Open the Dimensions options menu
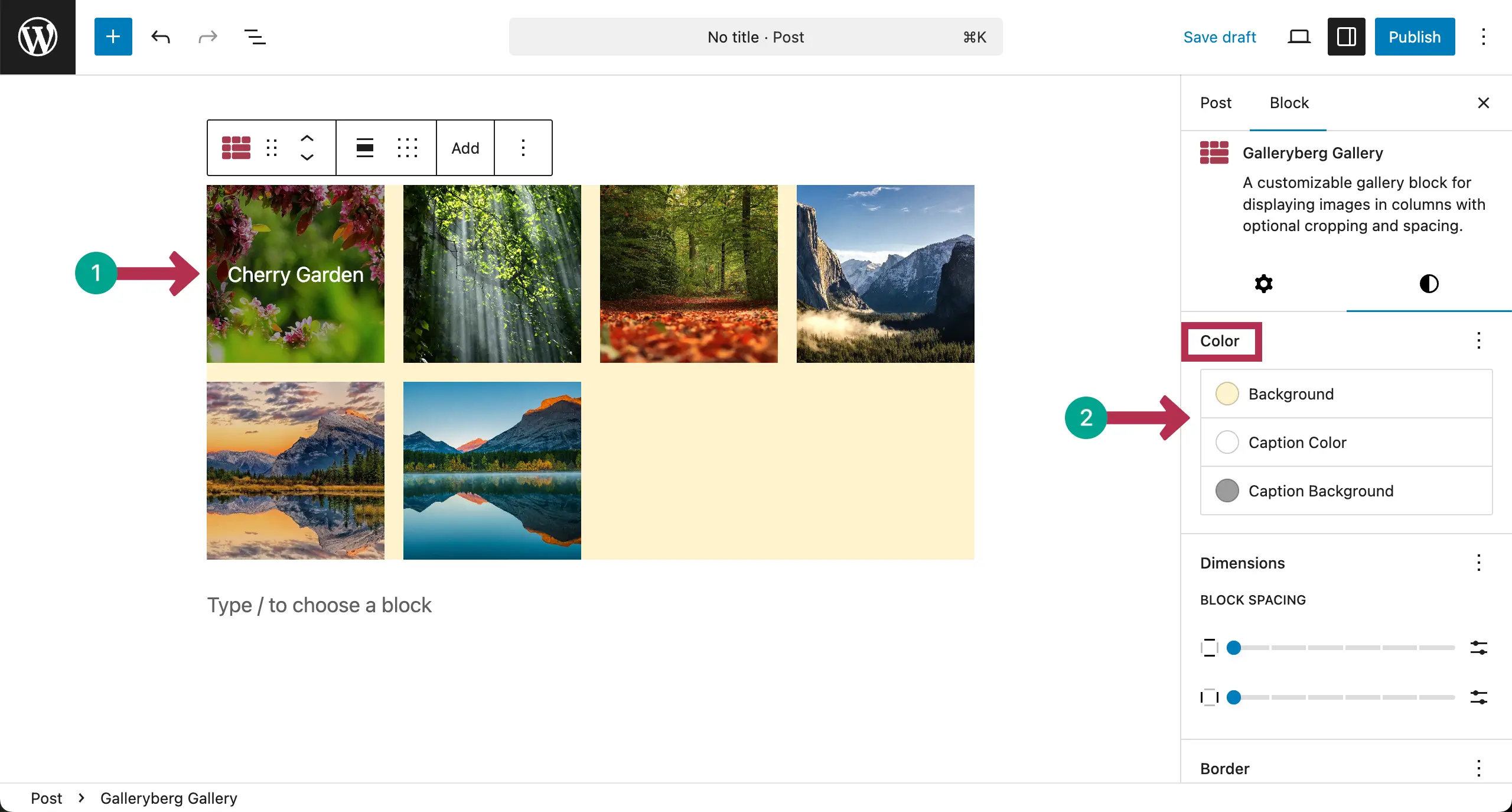 pos(1479,563)
